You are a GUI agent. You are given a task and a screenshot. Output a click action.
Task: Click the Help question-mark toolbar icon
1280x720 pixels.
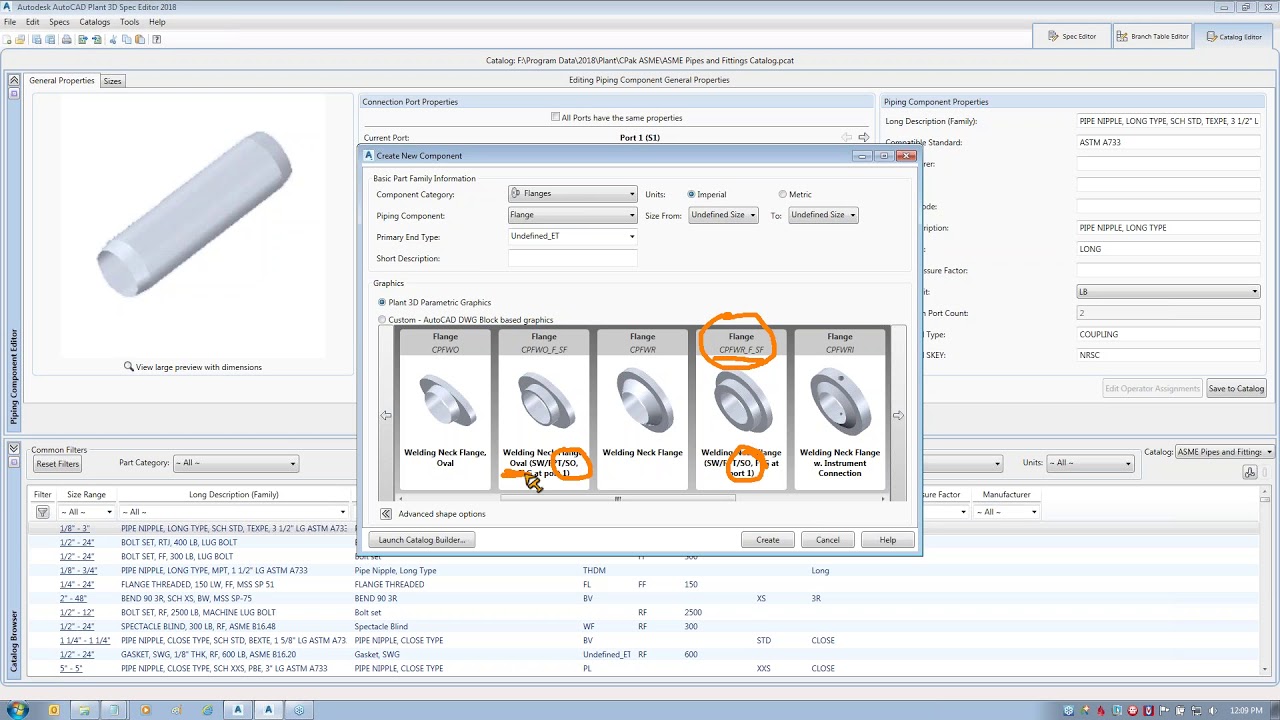coord(157,40)
